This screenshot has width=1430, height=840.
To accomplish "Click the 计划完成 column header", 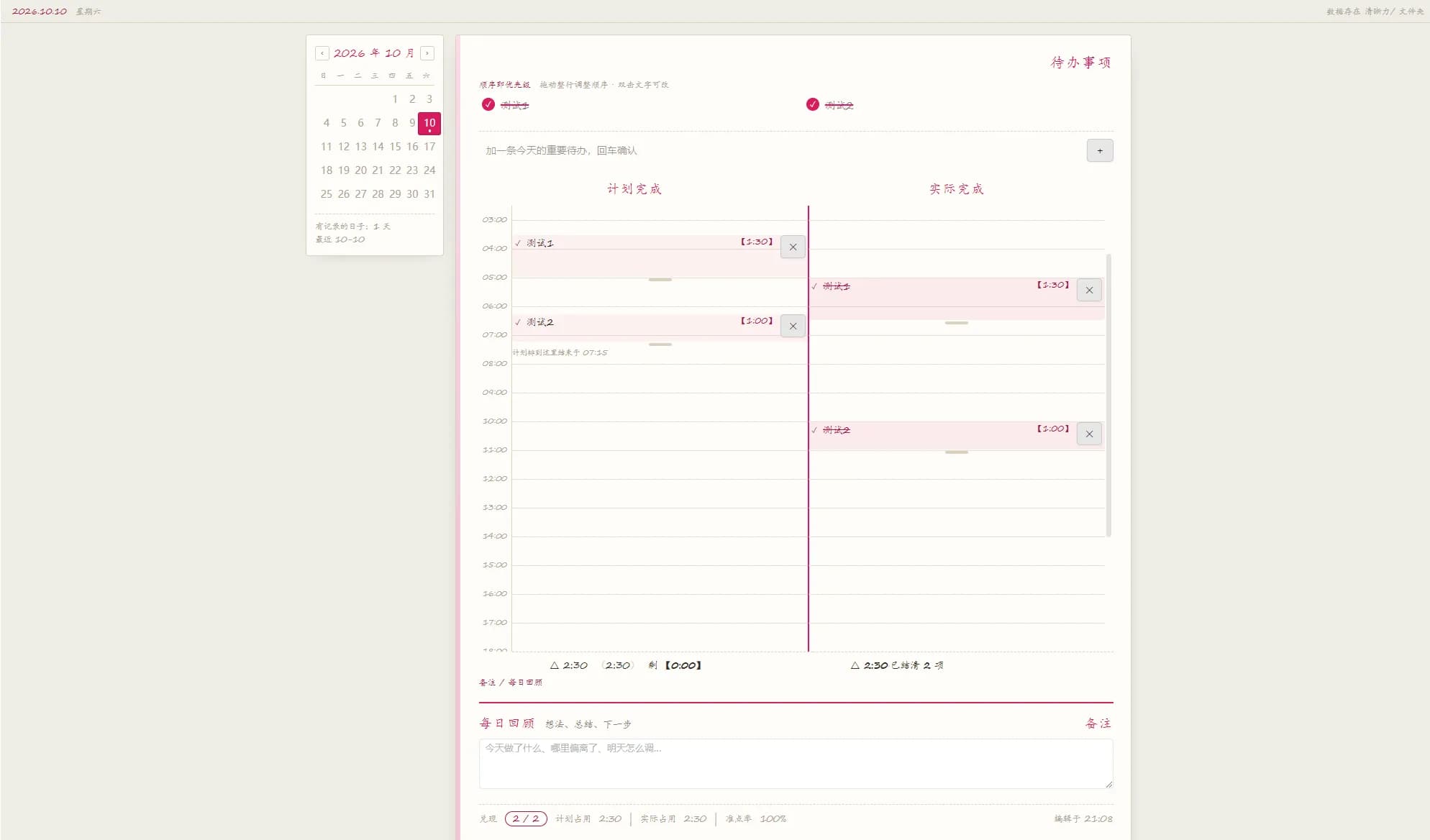I will pyautogui.click(x=634, y=189).
